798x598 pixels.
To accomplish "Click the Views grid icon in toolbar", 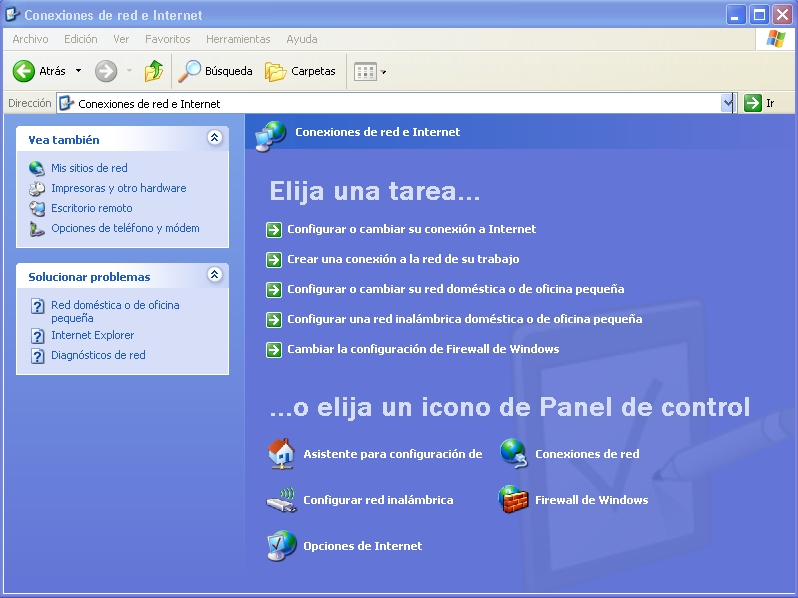I will (x=365, y=72).
